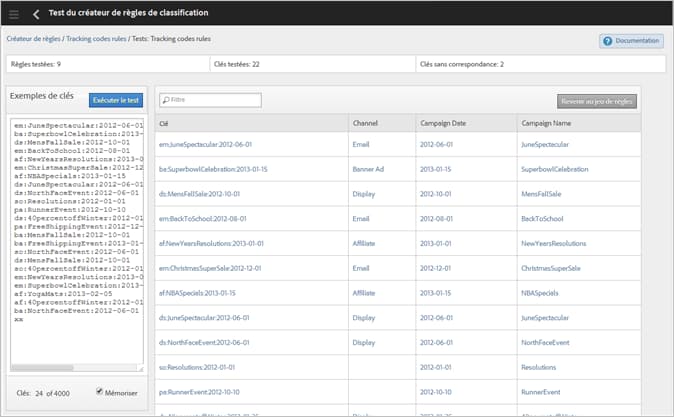Select the ba:SuperbowlCelebration:2013-01-15 key row
674x417 pixels.
(398, 169)
